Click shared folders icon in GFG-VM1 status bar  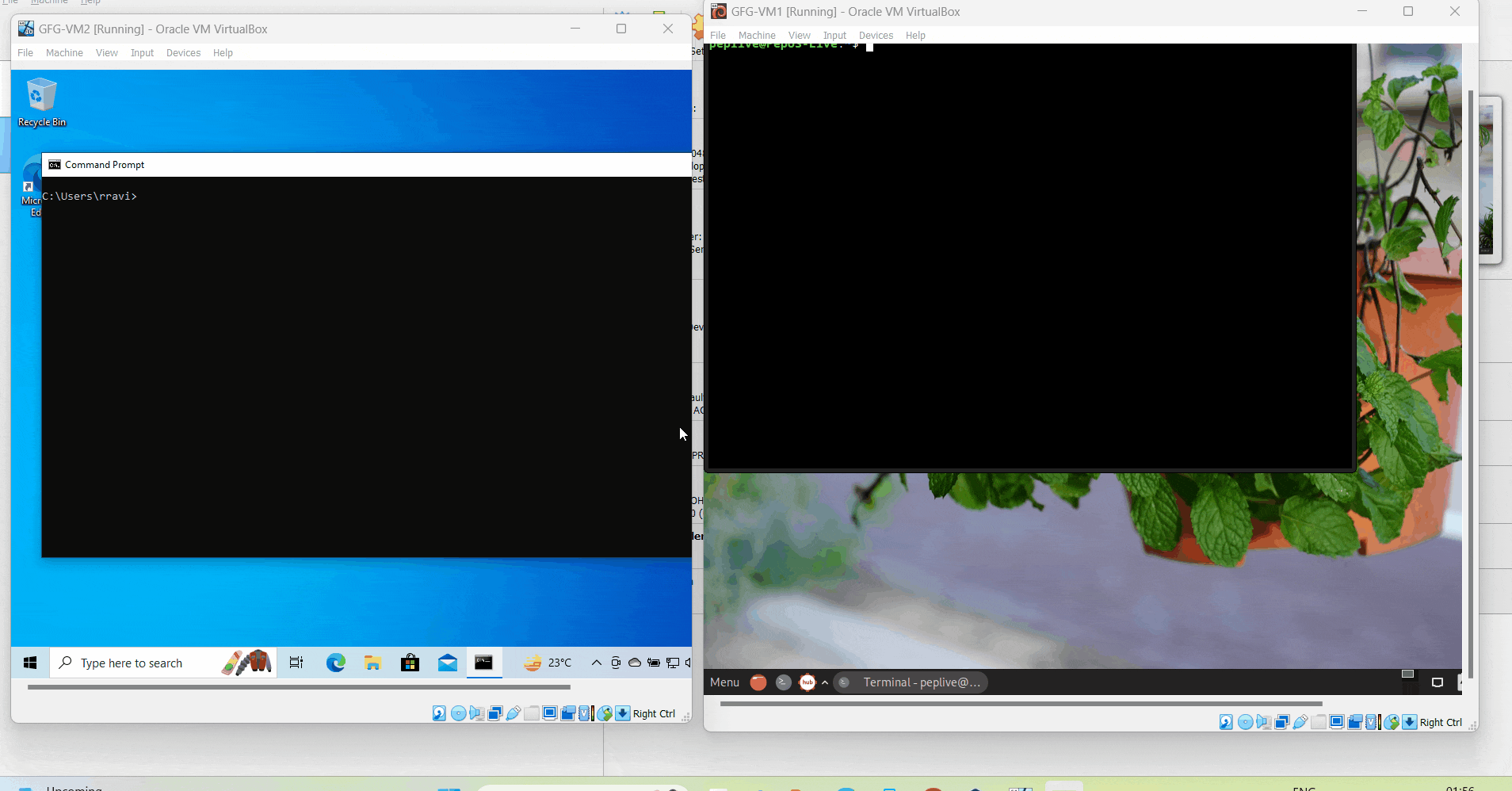click(x=1319, y=722)
